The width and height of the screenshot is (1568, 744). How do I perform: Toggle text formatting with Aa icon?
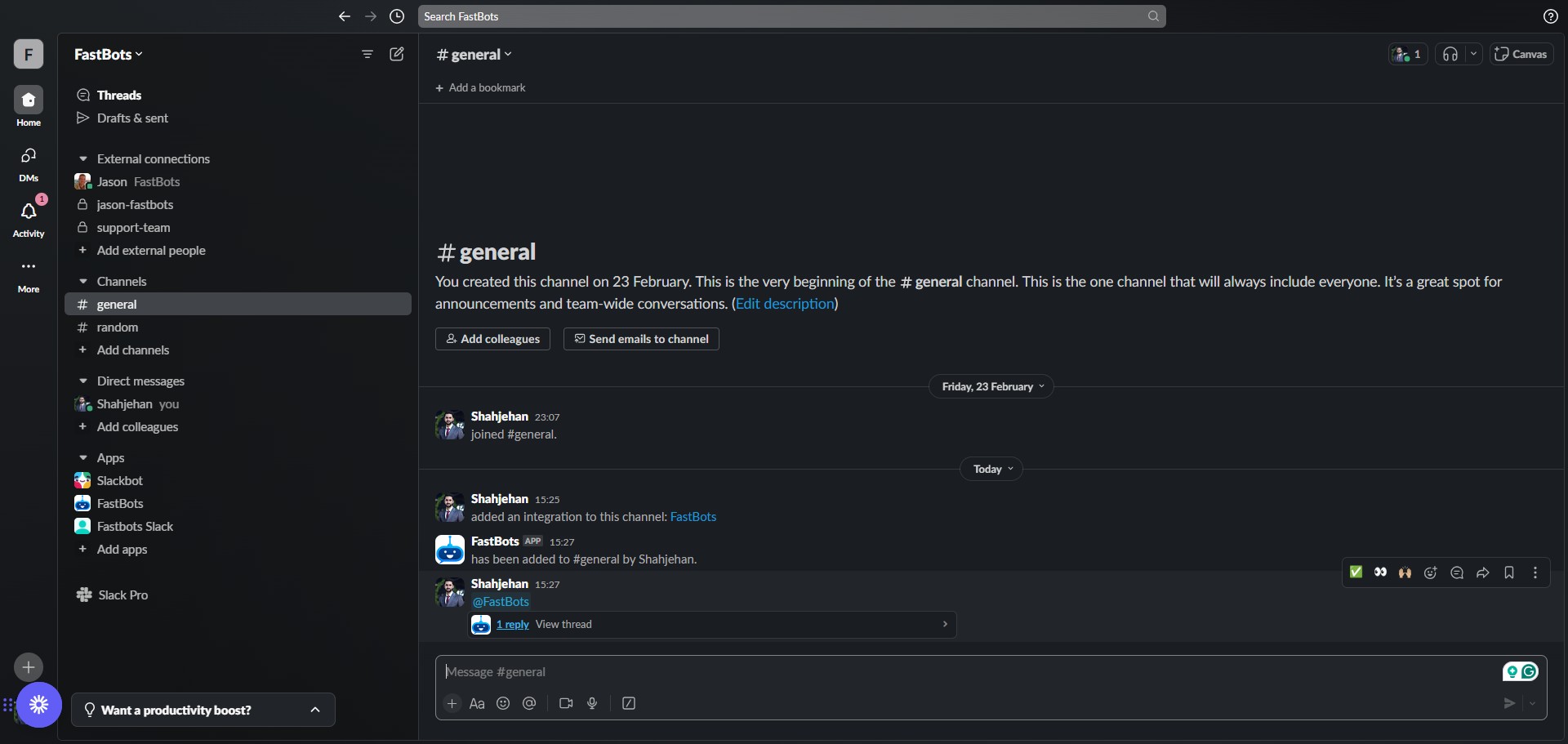[x=477, y=703]
